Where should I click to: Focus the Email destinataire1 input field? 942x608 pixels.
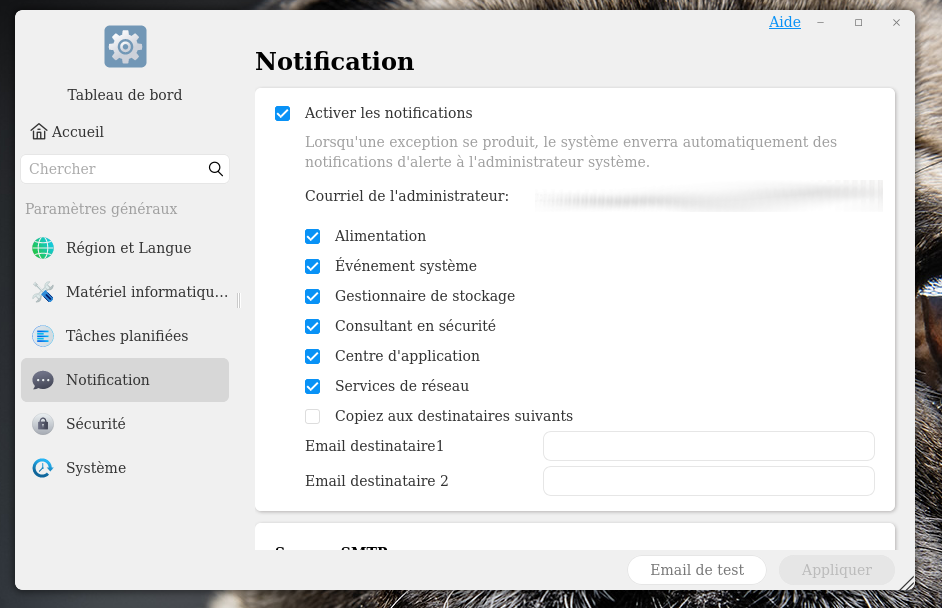(x=708, y=446)
